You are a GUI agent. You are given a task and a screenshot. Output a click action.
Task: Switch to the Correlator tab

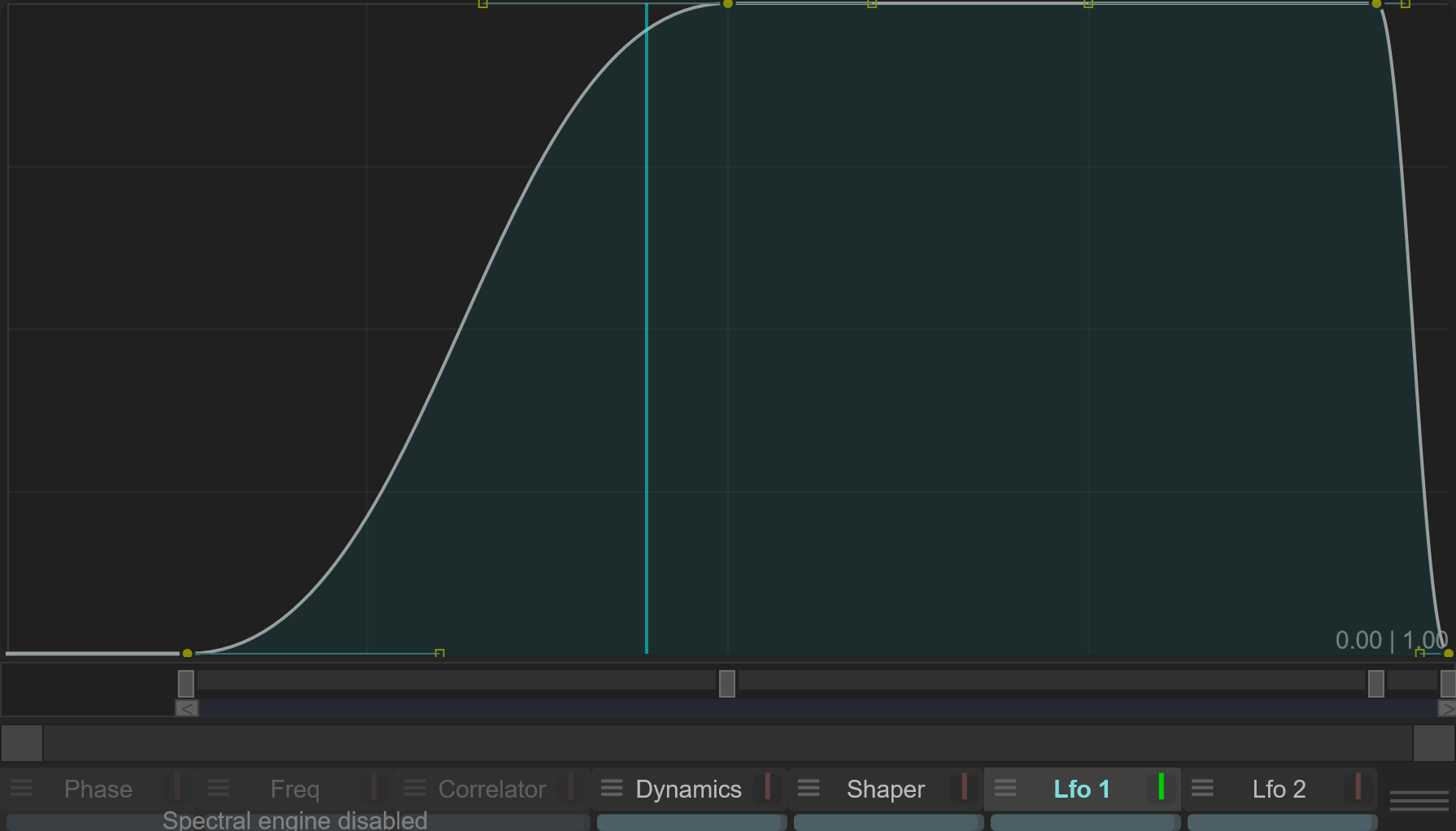(x=492, y=789)
